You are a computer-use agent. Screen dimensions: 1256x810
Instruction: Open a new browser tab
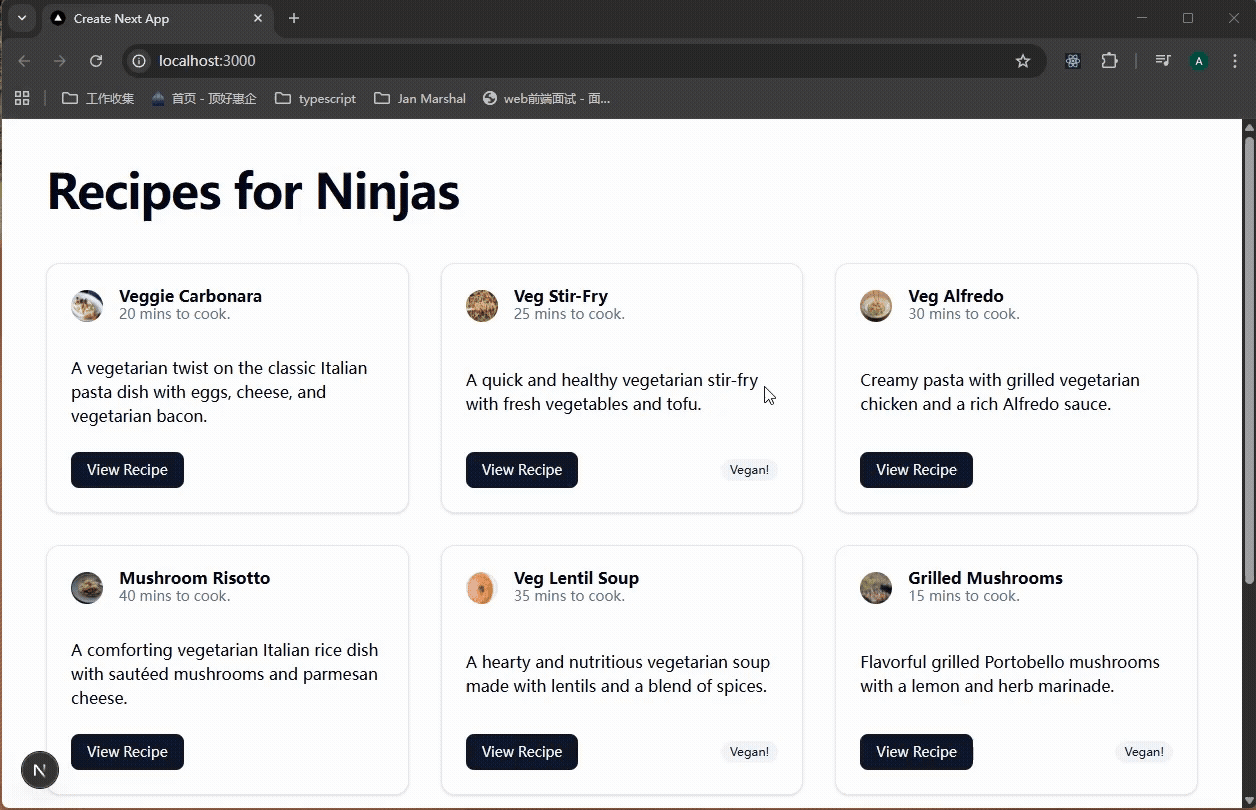tap(294, 18)
